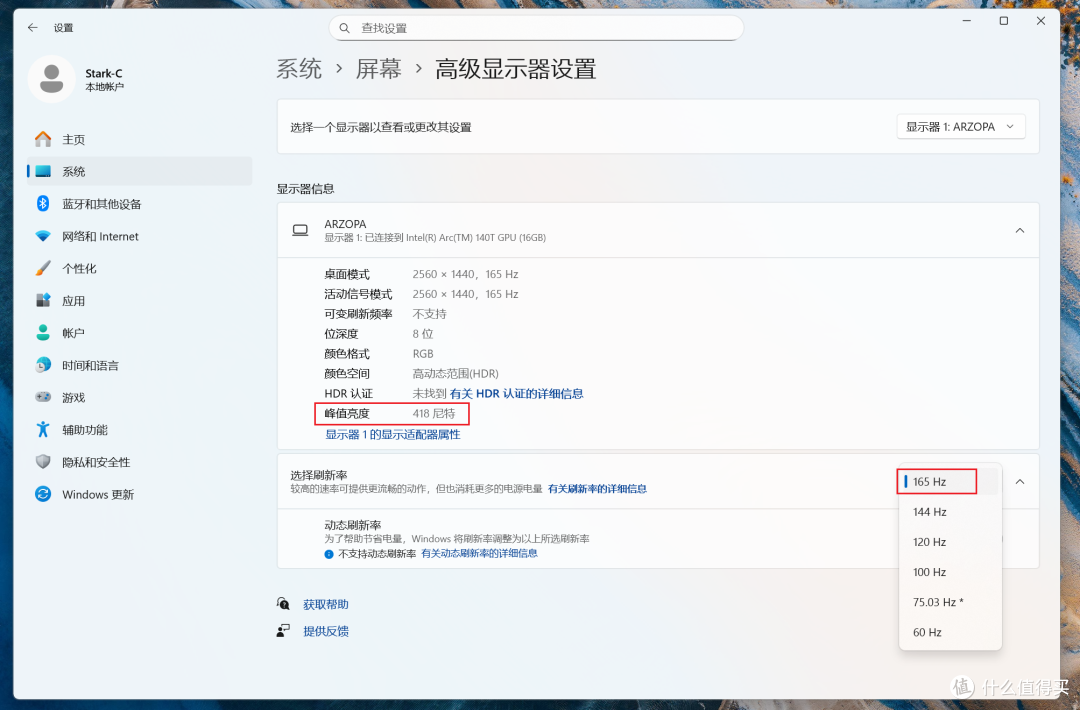This screenshot has height=710, width=1080.
Task: Click the shield icon beside 隐私和安全性
Action: [x=43, y=462]
